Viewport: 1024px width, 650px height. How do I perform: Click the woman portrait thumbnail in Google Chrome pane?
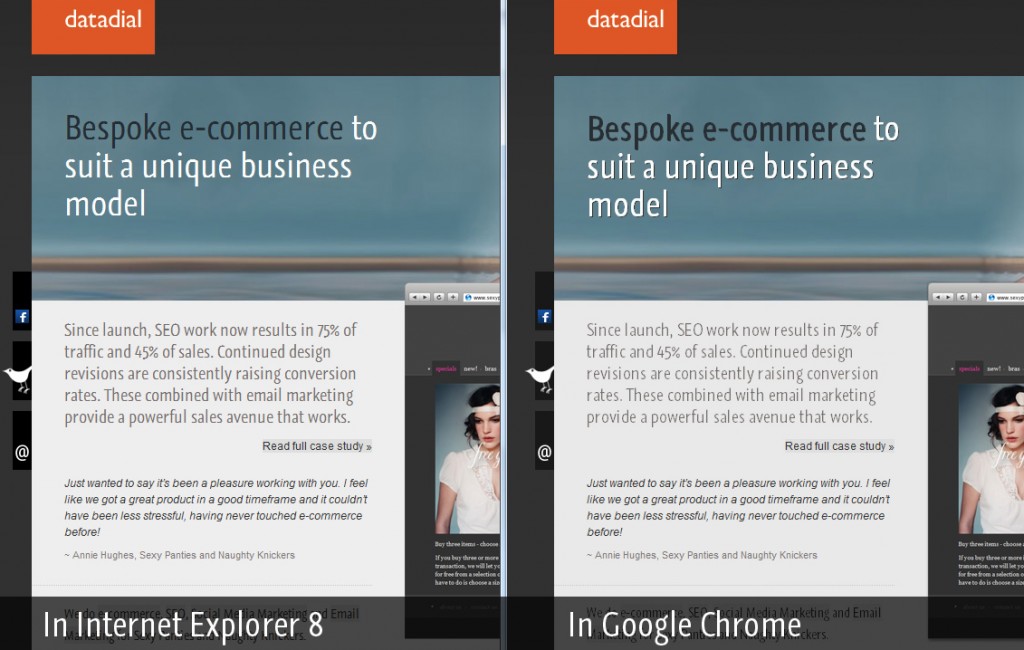pos(990,459)
